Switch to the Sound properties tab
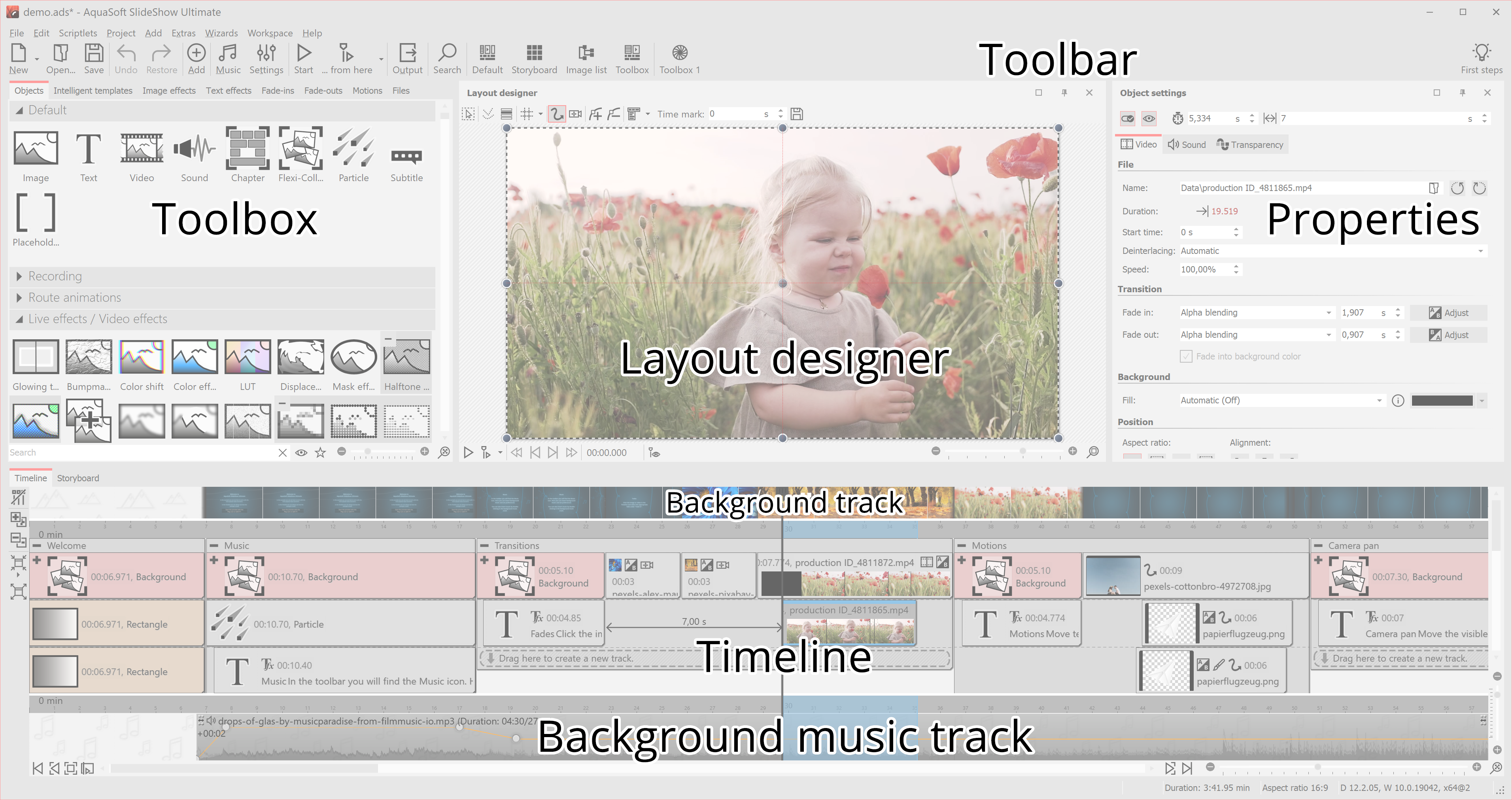This screenshot has height=800, width=1512. tap(1186, 144)
